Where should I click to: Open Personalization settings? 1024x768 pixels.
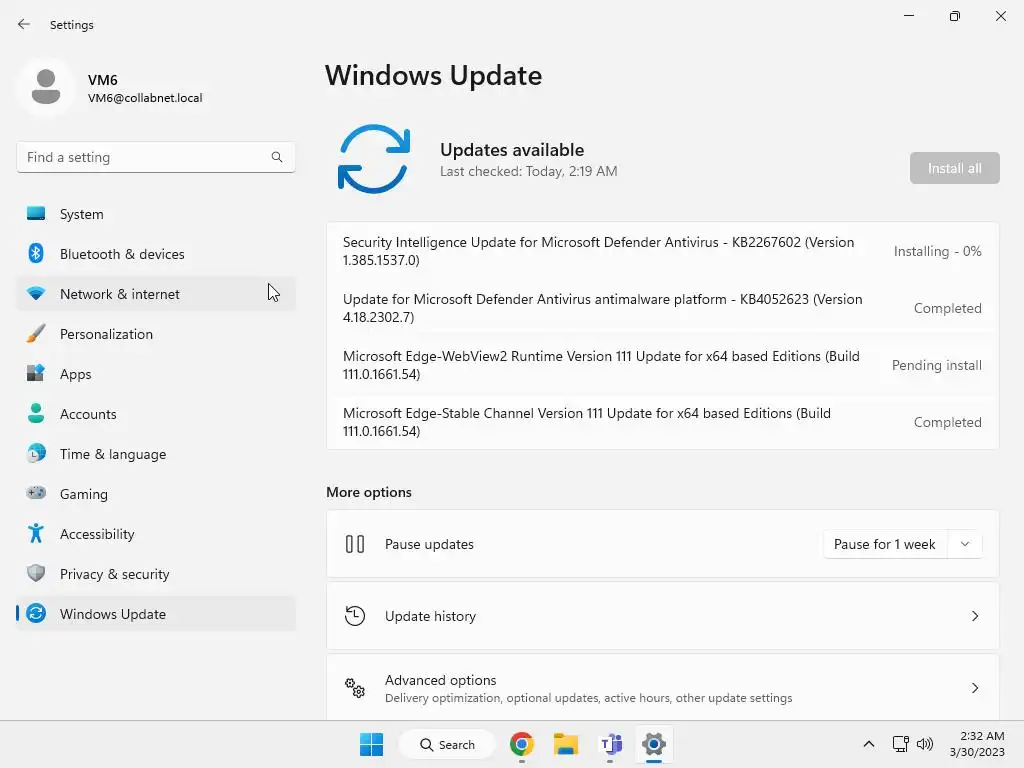156,334
